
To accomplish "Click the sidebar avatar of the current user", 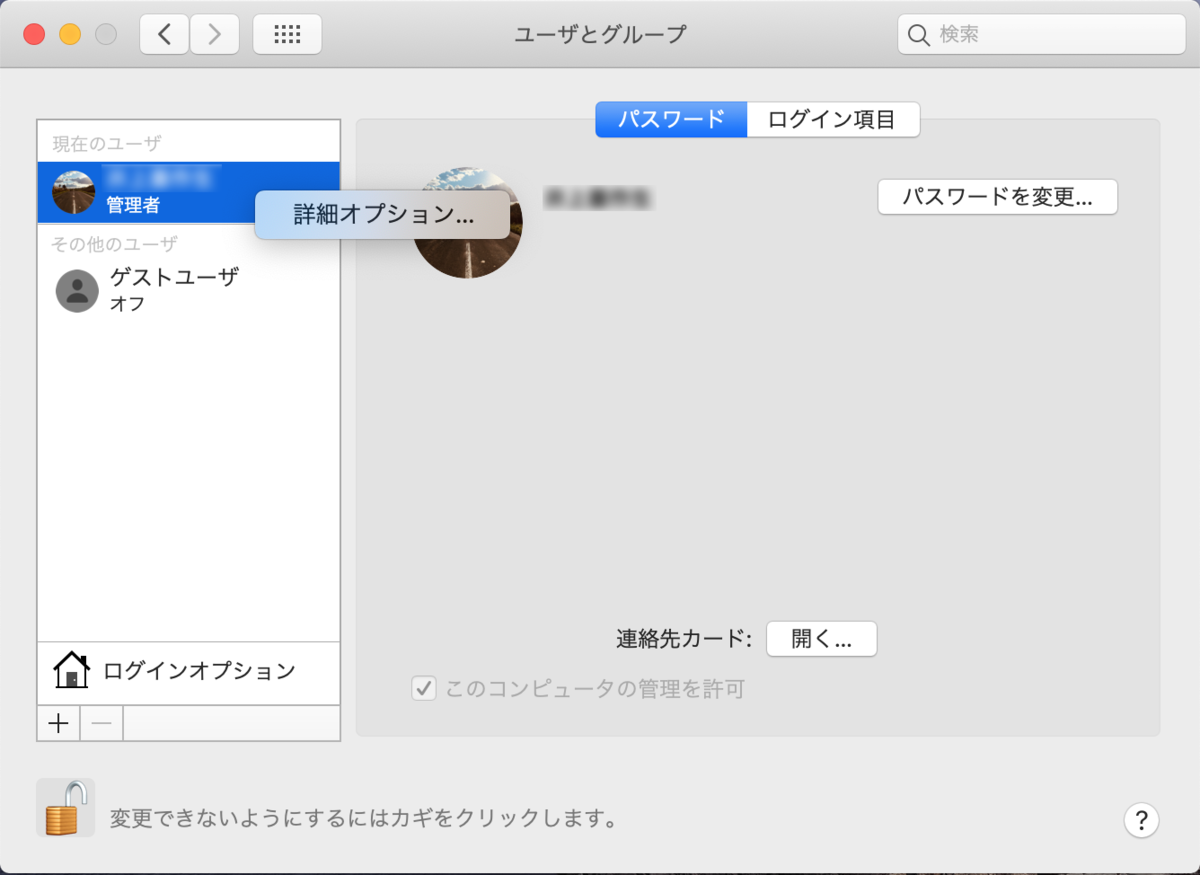I will (74, 192).
